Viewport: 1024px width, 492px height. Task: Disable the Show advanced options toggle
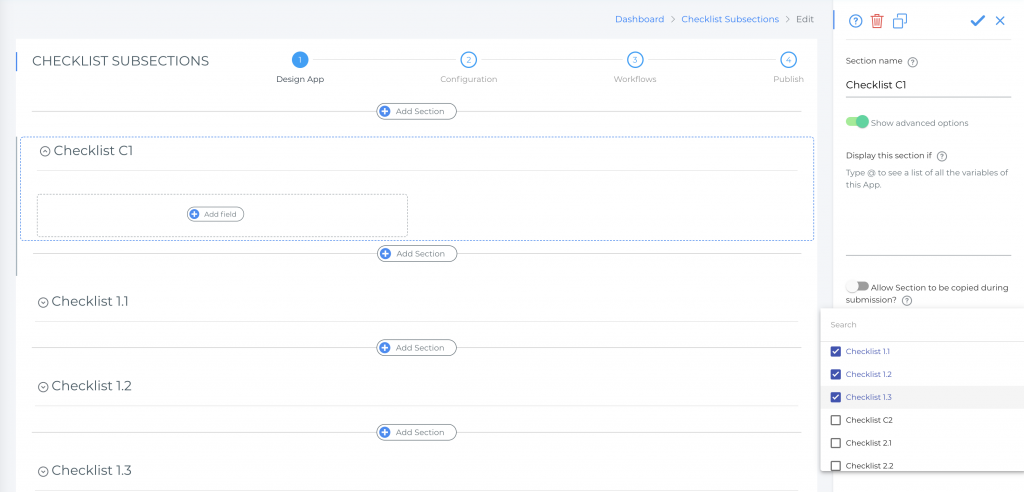coord(857,122)
